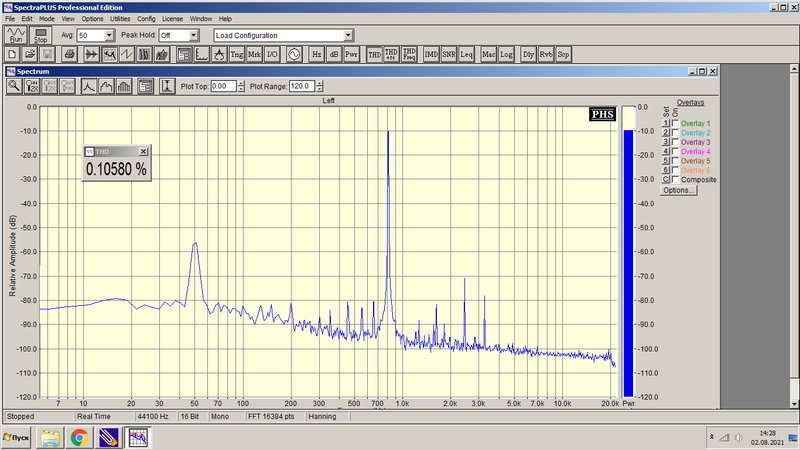Open the Peak Hold dropdown arrow
Viewport: 800px width, 450px height.
pos(193,35)
